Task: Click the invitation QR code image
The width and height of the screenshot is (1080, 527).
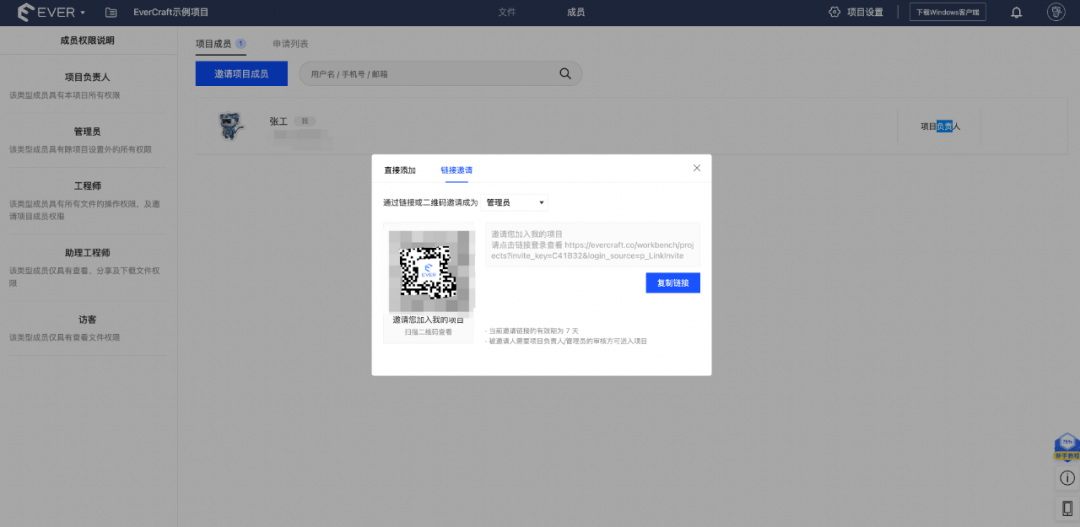Action: click(428, 271)
